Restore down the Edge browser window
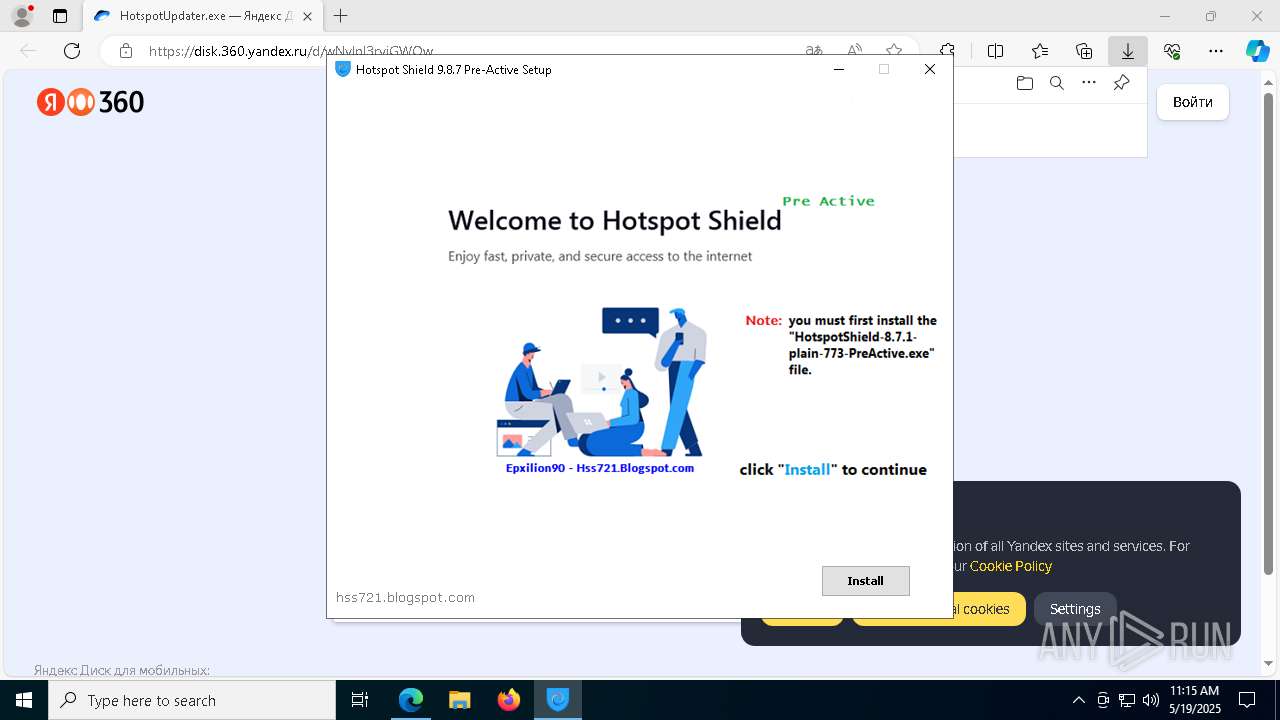This screenshot has width=1280, height=720. 1211,16
